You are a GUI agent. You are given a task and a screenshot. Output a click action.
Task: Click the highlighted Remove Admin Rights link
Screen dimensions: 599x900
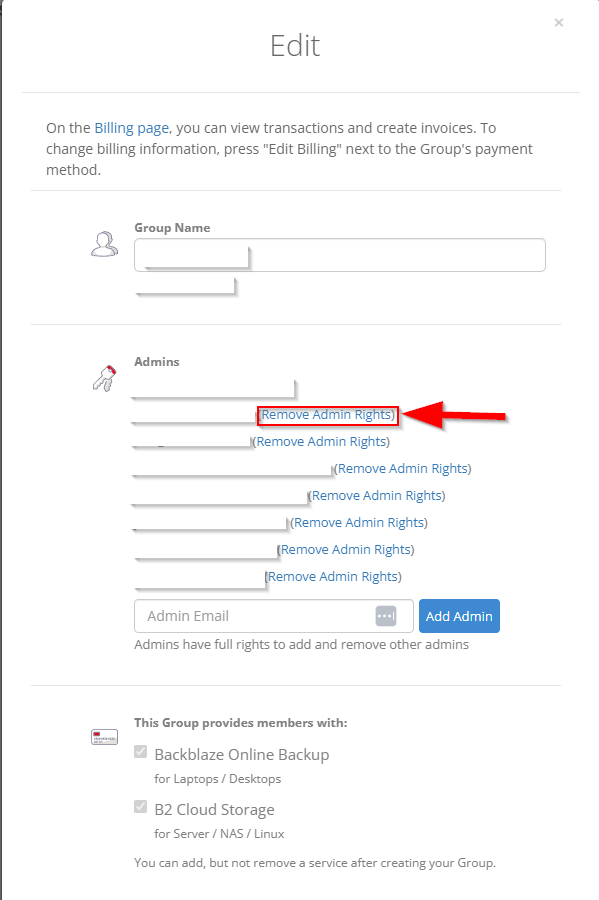327,414
